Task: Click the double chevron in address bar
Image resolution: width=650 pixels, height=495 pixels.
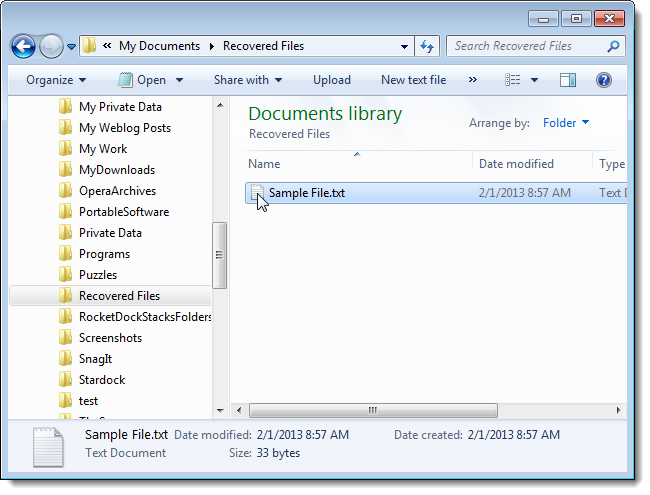Action: click(107, 46)
